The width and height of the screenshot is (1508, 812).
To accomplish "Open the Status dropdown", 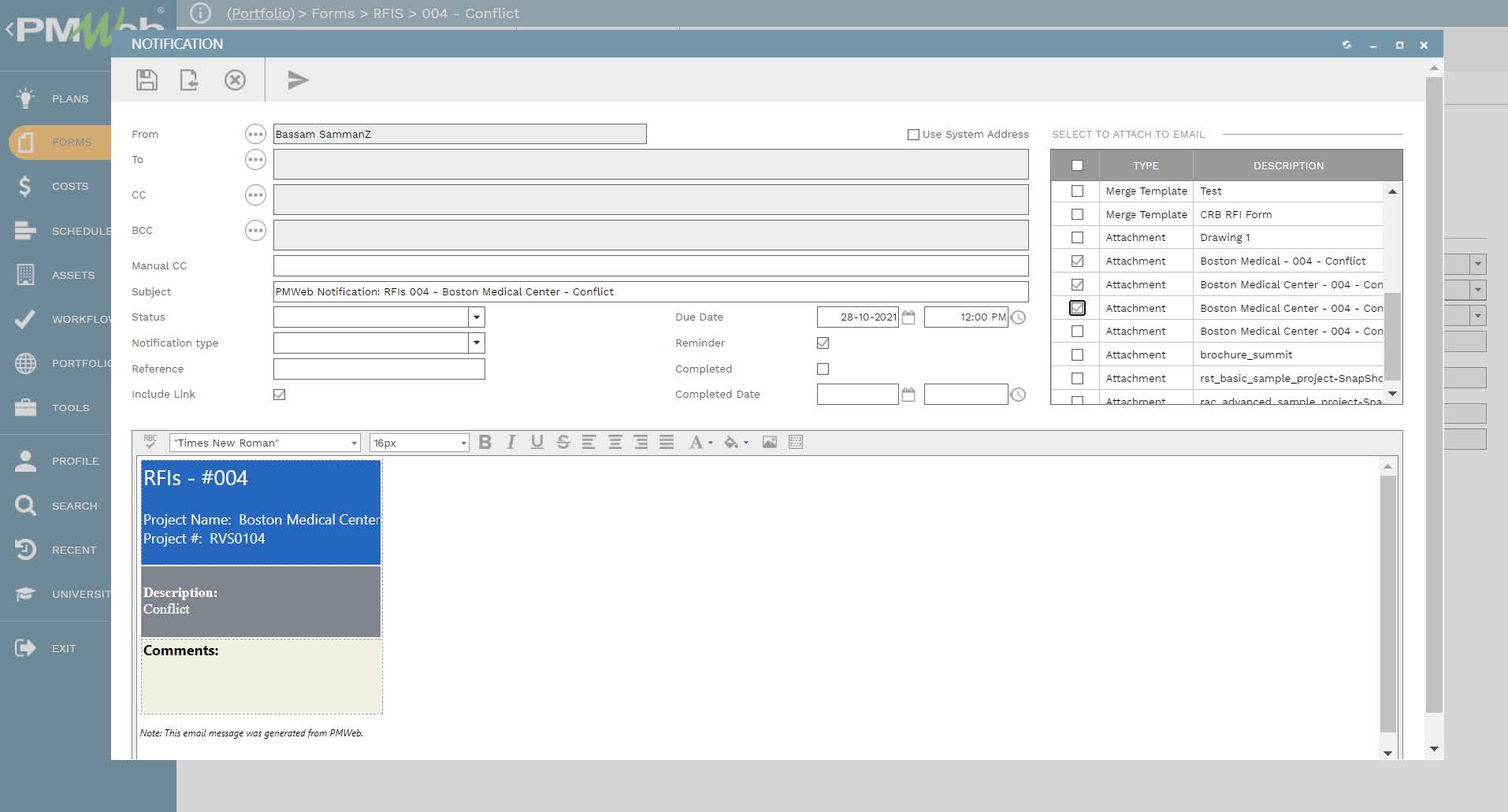I will point(476,317).
